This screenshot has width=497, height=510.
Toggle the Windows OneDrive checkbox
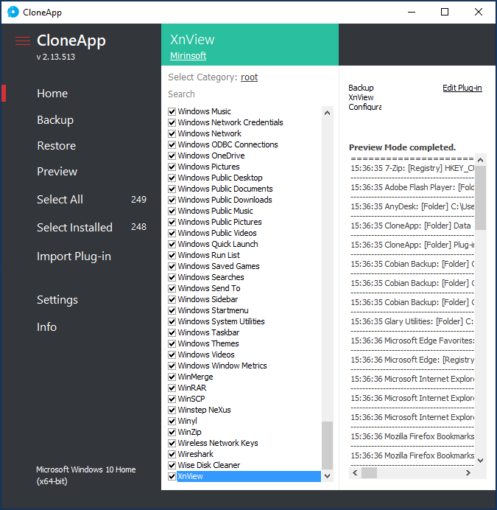pos(172,156)
